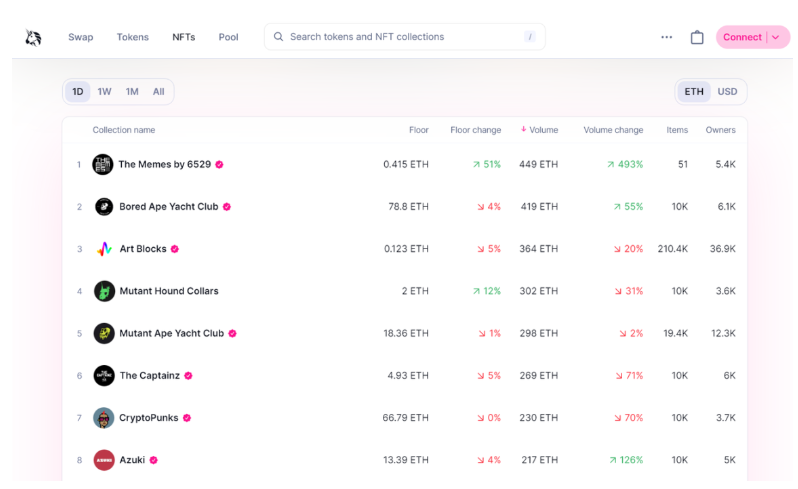Click the Art Blocks logo icon
Viewport: 798px width, 489px height.
pyautogui.click(x=104, y=249)
